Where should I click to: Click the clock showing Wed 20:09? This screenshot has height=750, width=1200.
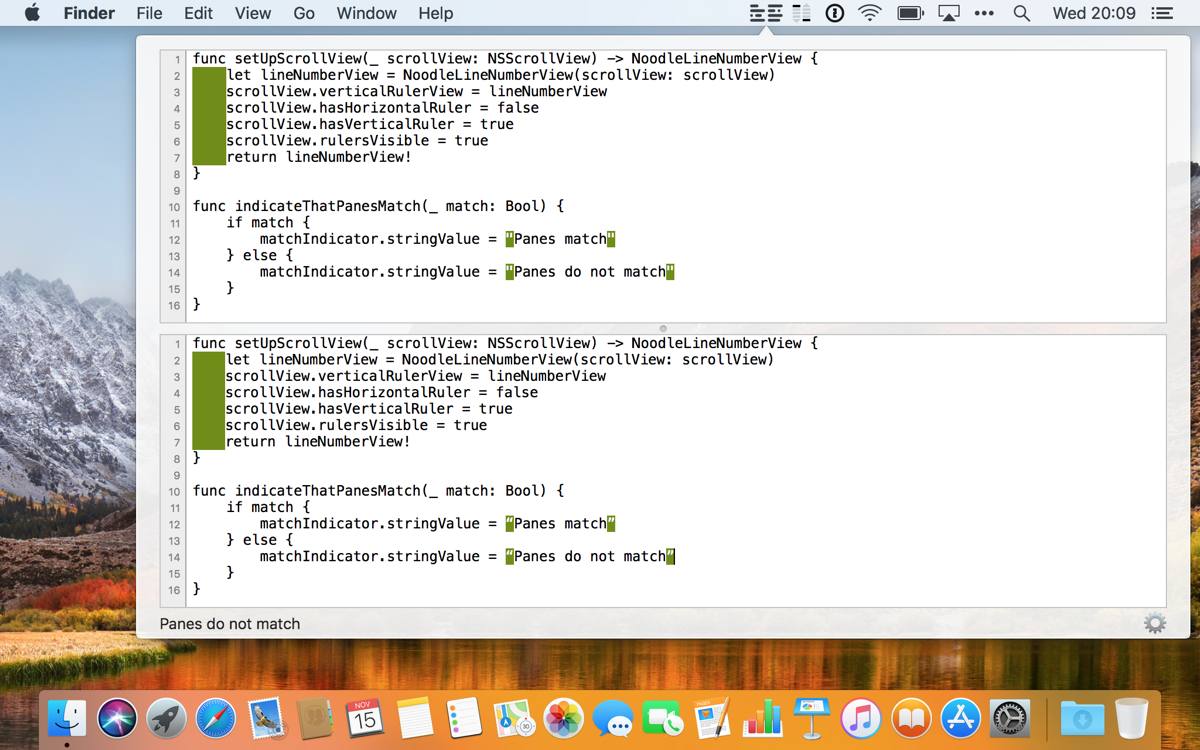point(1094,13)
